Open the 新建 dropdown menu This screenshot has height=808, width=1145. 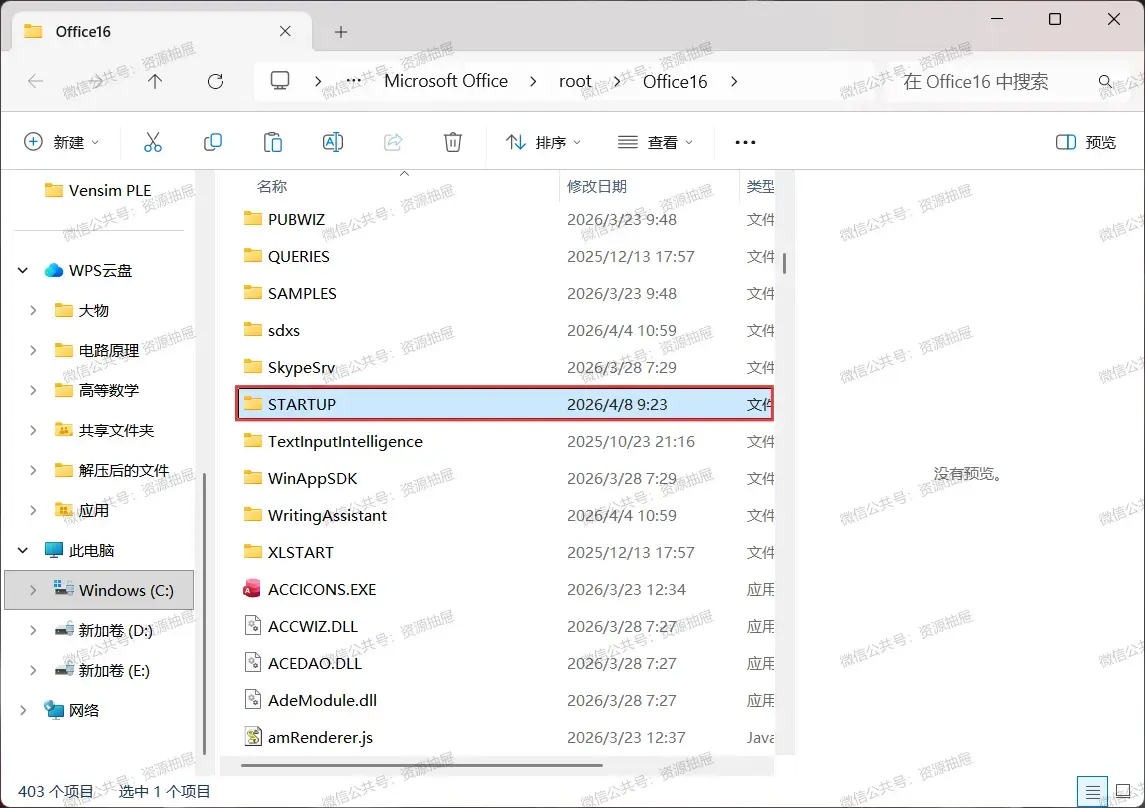tap(61, 142)
